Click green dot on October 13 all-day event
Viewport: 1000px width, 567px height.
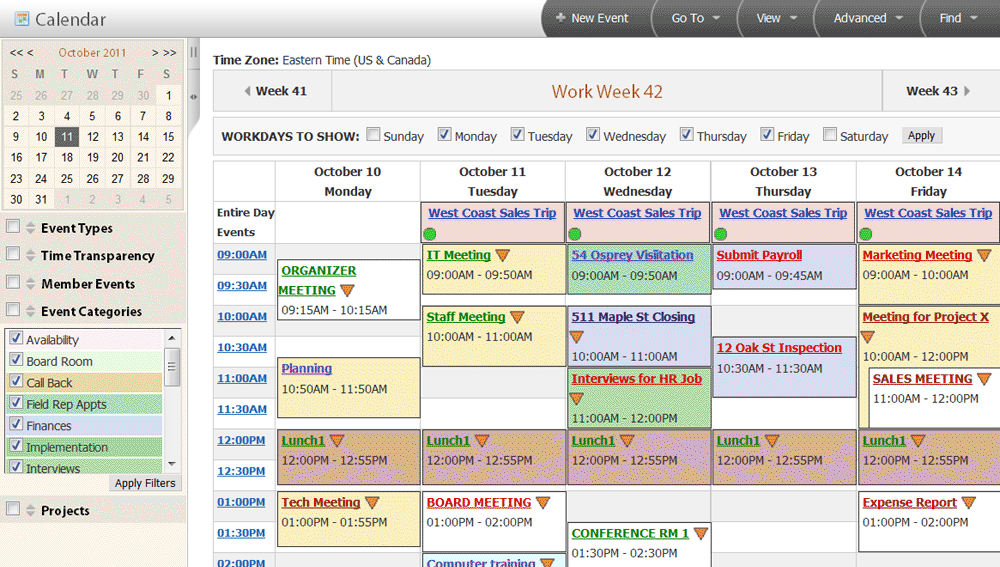click(721, 234)
